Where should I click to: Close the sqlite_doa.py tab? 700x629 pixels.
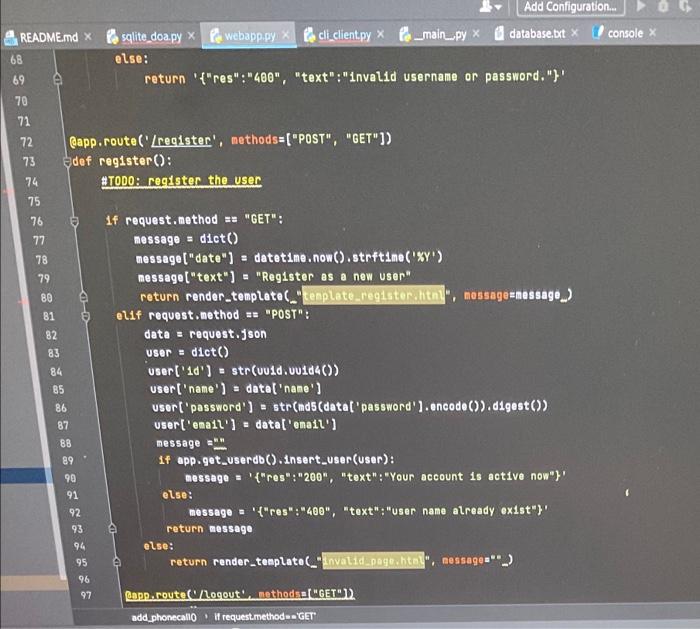pos(191,36)
